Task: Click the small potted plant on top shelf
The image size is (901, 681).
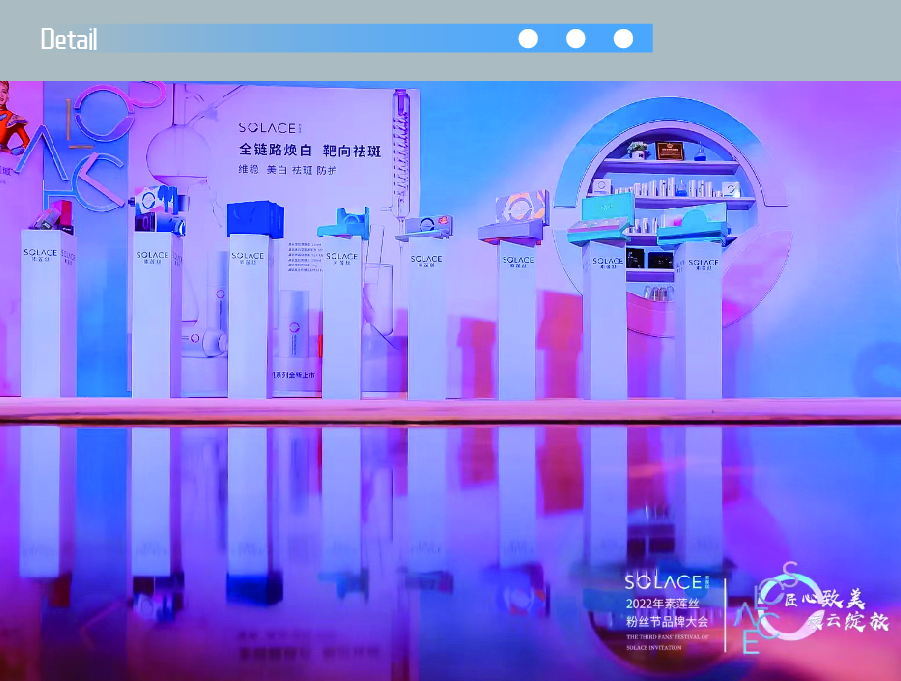Action: [x=637, y=150]
